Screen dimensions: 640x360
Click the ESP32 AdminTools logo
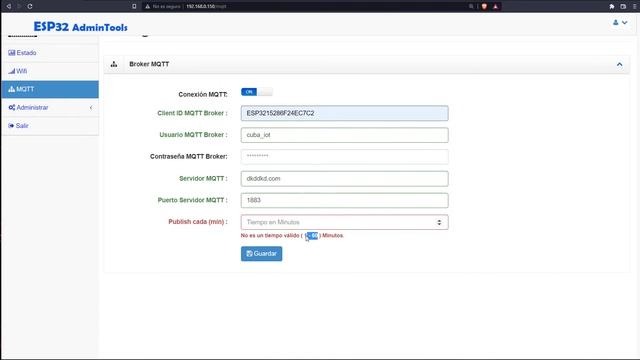80,27
